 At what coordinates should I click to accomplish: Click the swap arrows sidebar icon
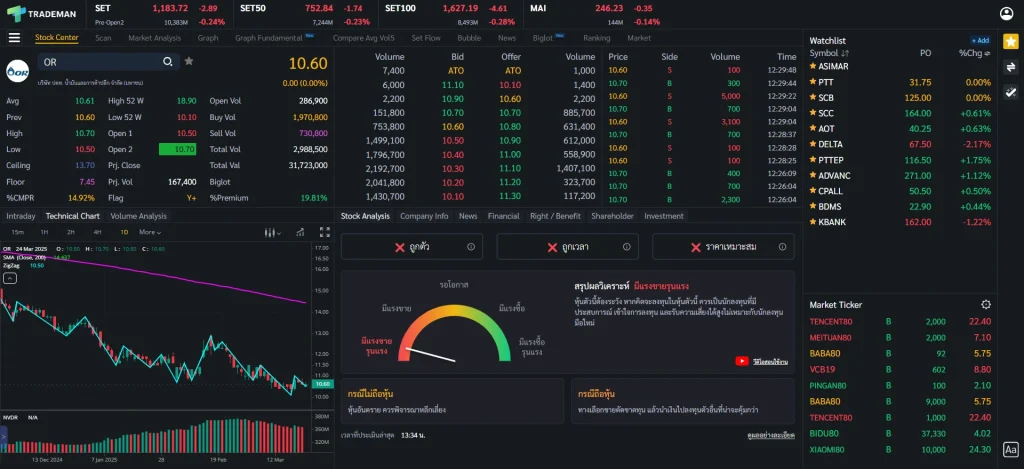coord(1010,67)
